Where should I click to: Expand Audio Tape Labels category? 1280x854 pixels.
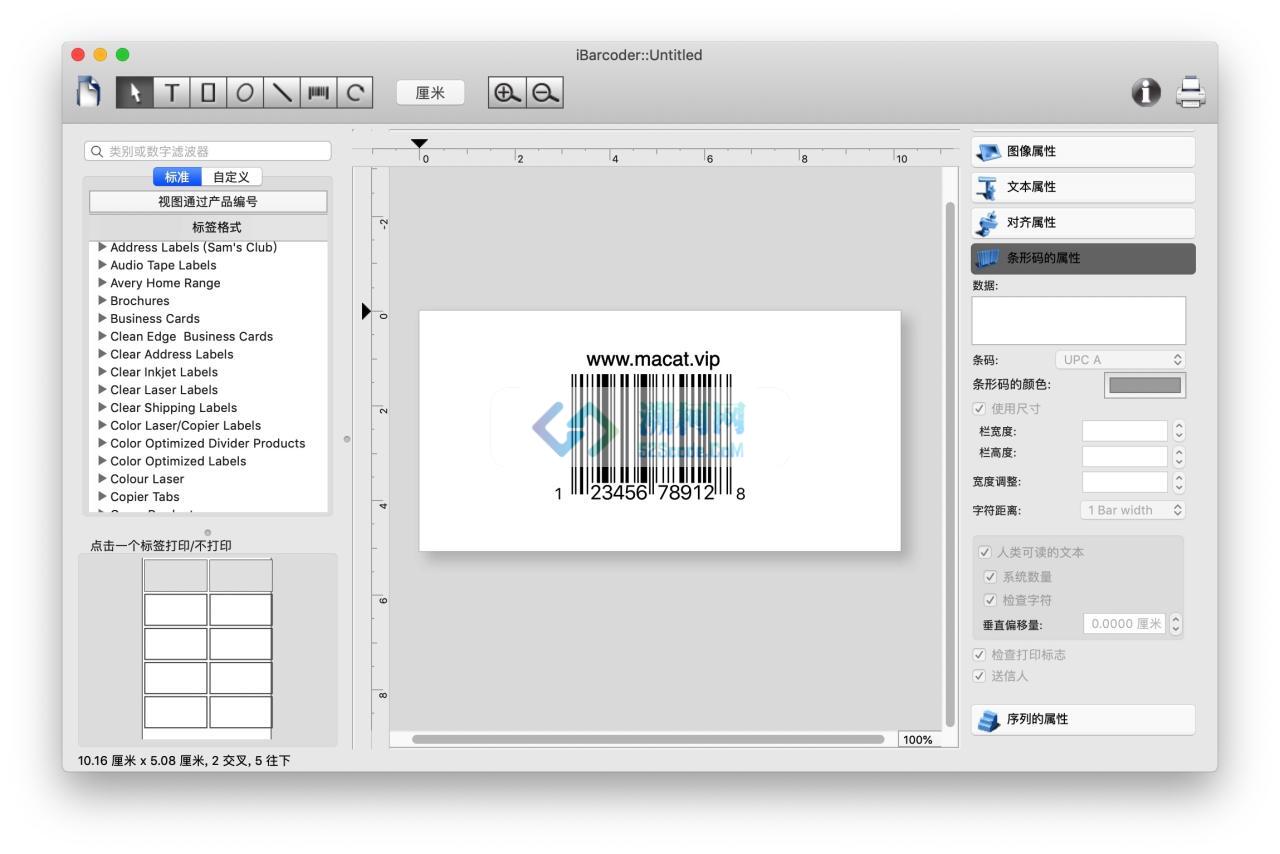coord(102,265)
